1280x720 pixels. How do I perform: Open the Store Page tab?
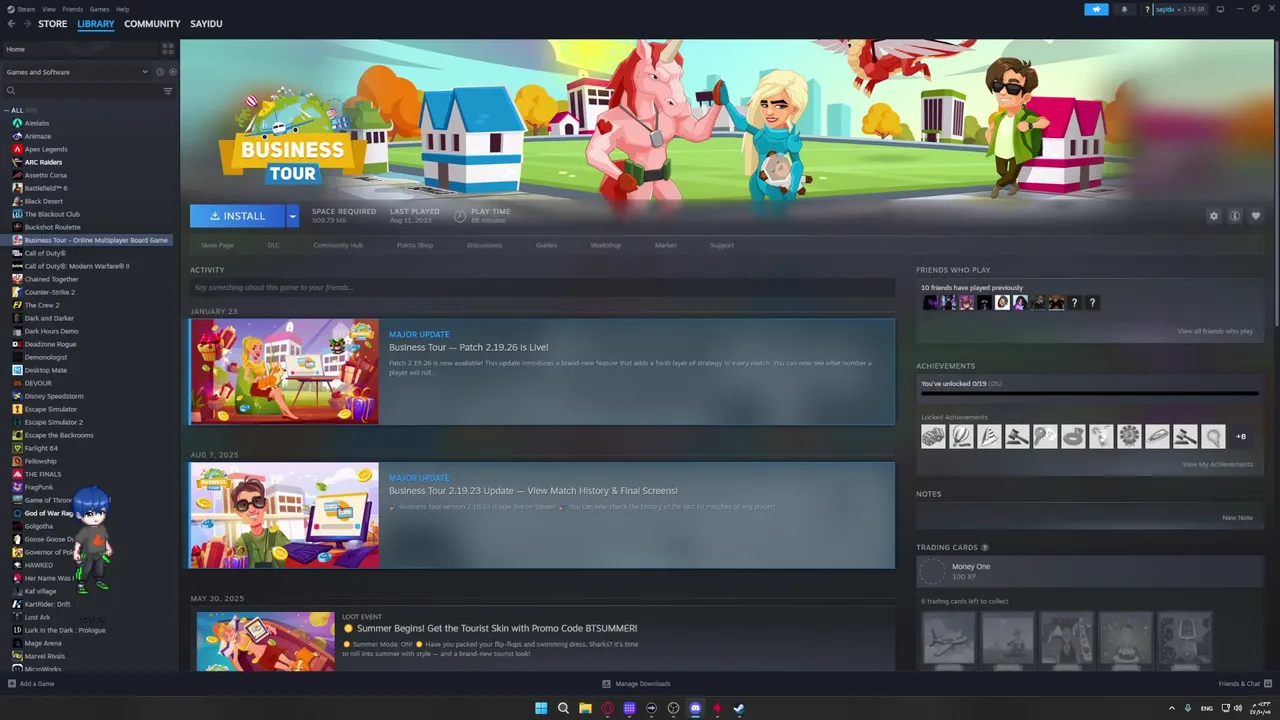(x=217, y=245)
